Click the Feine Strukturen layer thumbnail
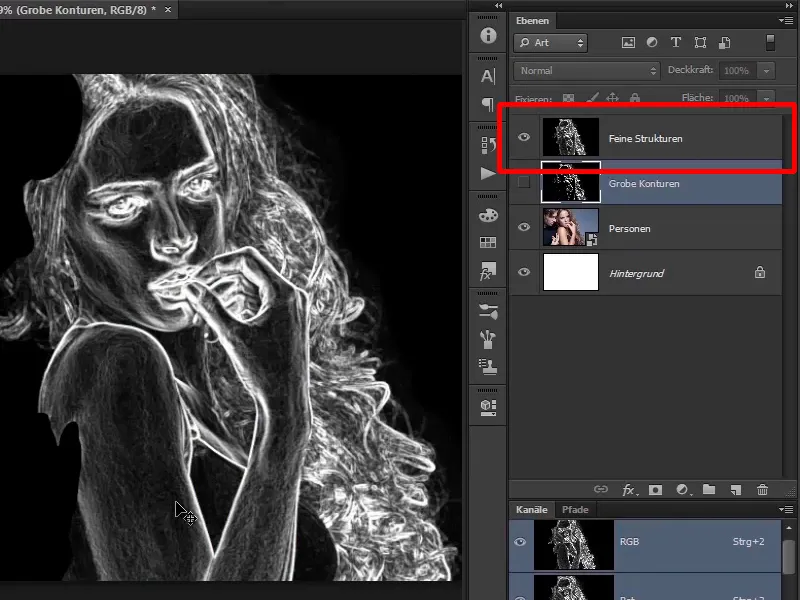This screenshot has width=800, height=600. click(x=571, y=137)
